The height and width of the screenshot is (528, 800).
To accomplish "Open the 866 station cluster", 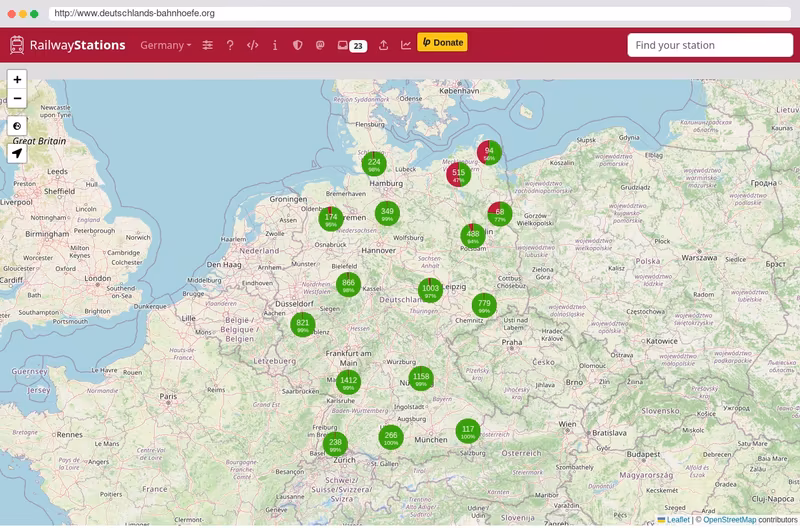I will 348,285.
